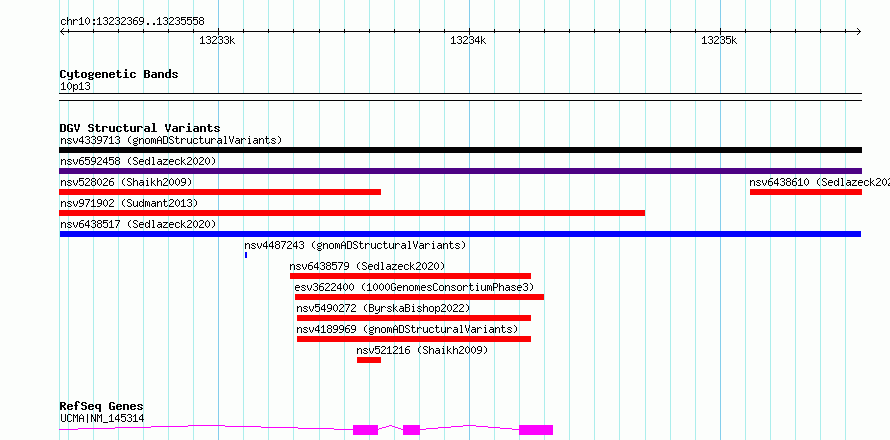The image size is (890, 440).
Task: Select the small nsv4487243 blue marker
Action: [246, 255]
